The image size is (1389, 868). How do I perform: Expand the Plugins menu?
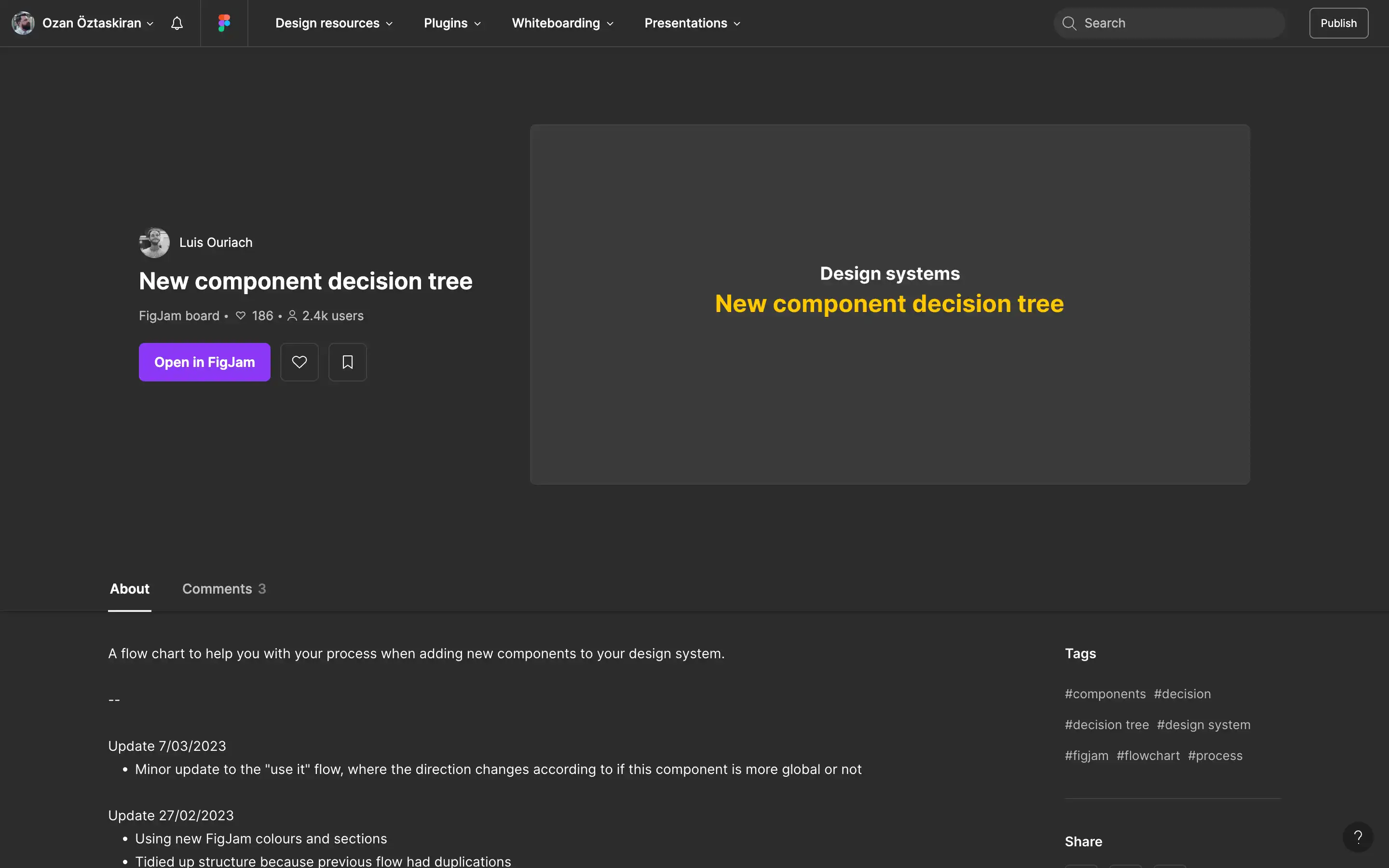(452, 23)
